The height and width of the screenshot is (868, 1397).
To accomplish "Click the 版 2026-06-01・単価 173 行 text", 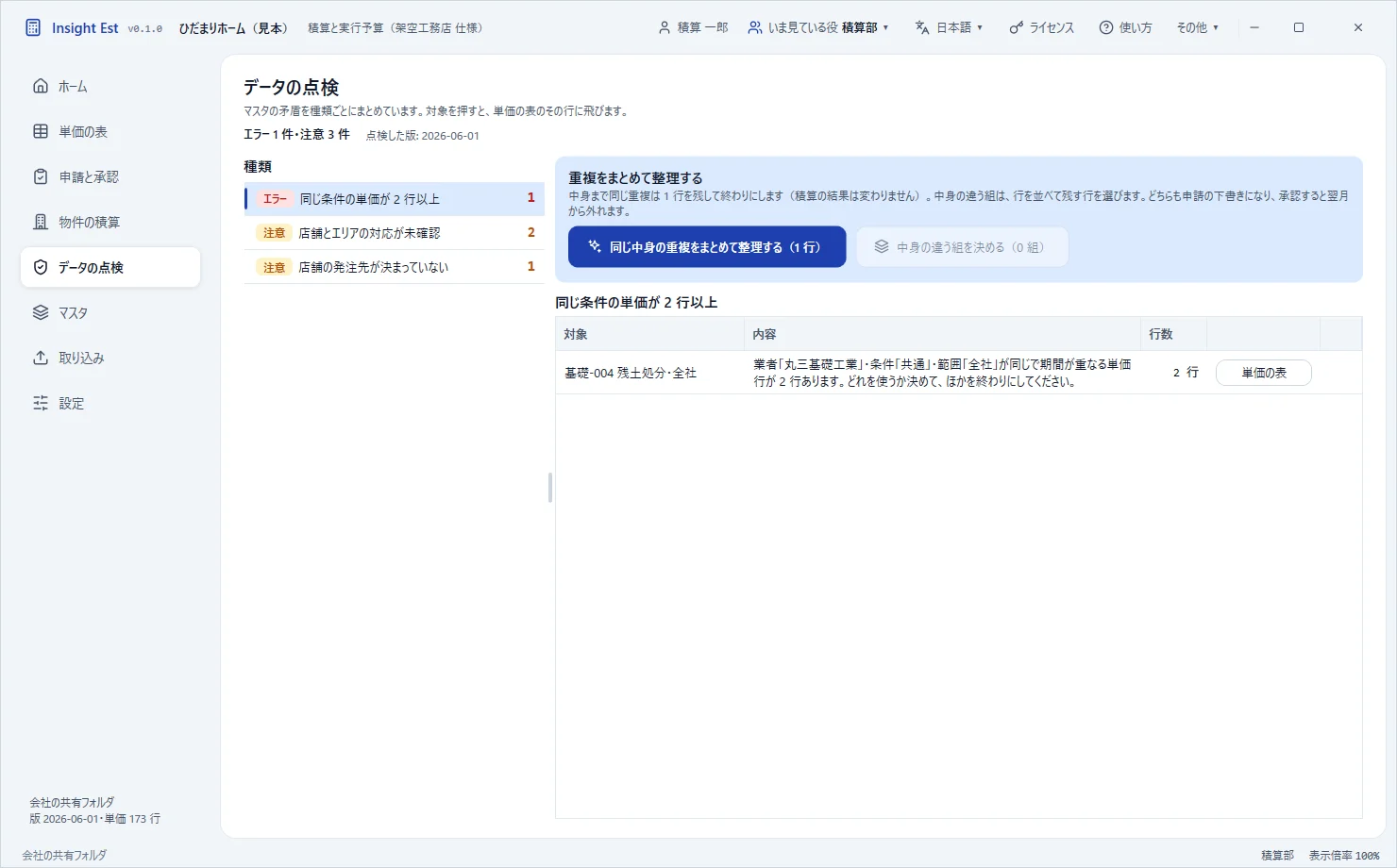I will coord(94,819).
